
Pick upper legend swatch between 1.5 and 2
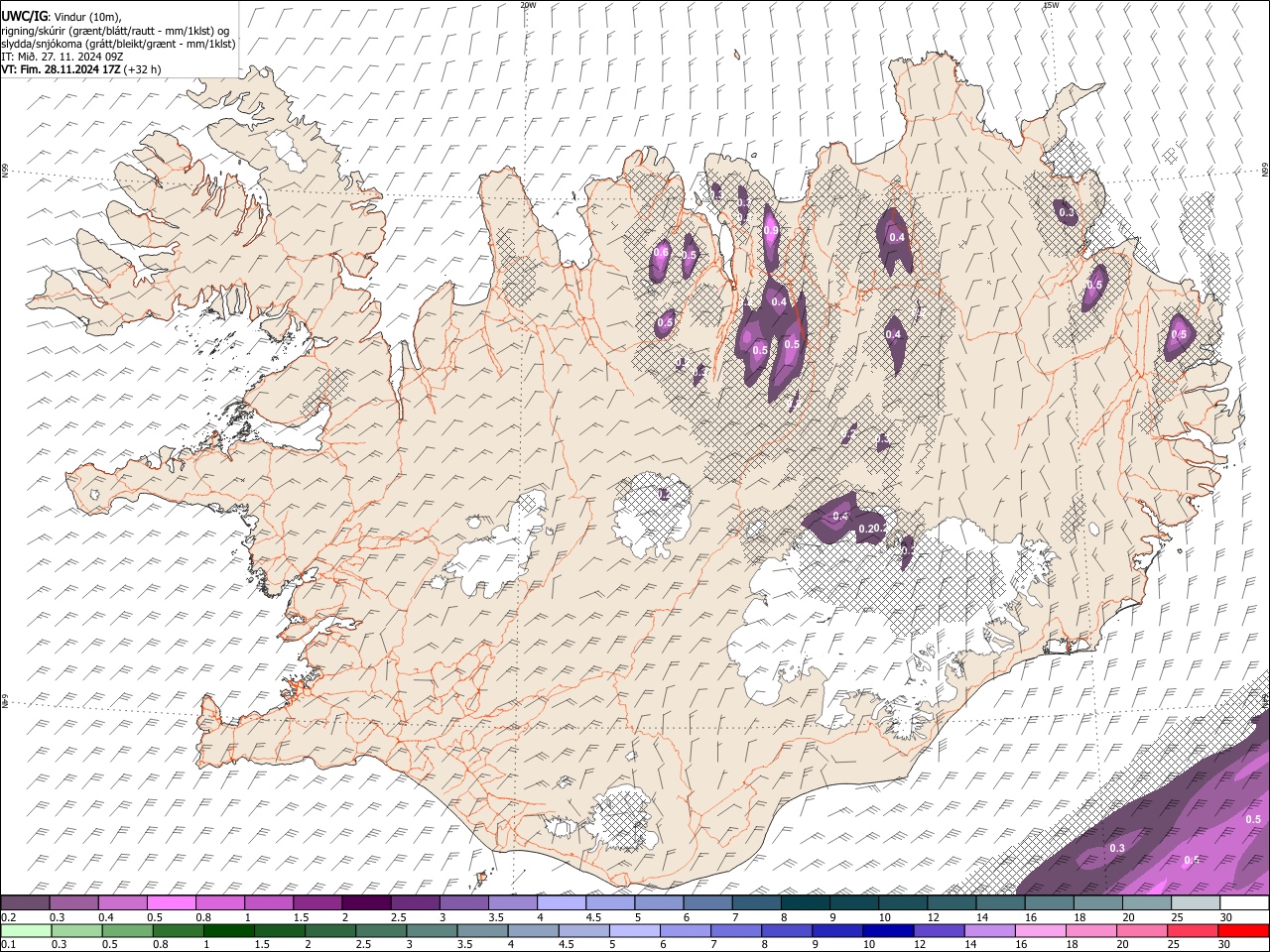317,902
